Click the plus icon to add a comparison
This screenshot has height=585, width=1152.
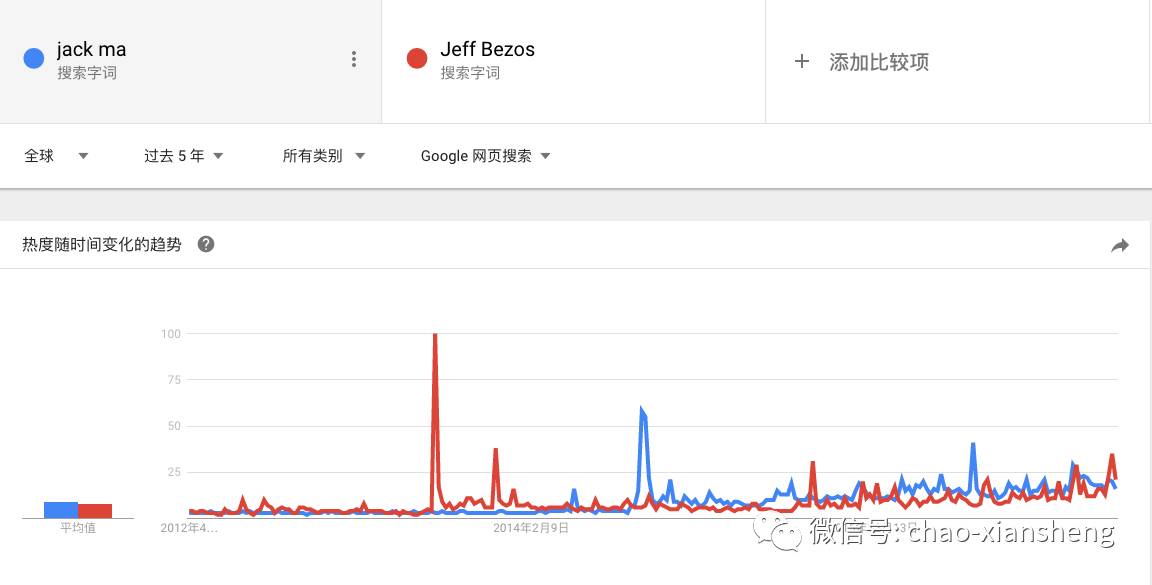tap(801, 61)
